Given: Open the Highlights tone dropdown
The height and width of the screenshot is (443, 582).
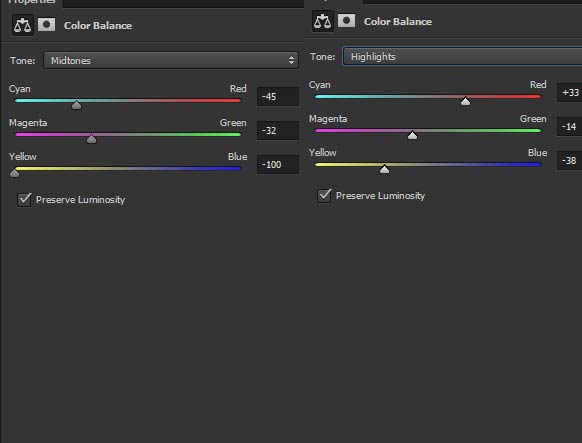Looking at the screenshot, I should (x=462, y=56).
